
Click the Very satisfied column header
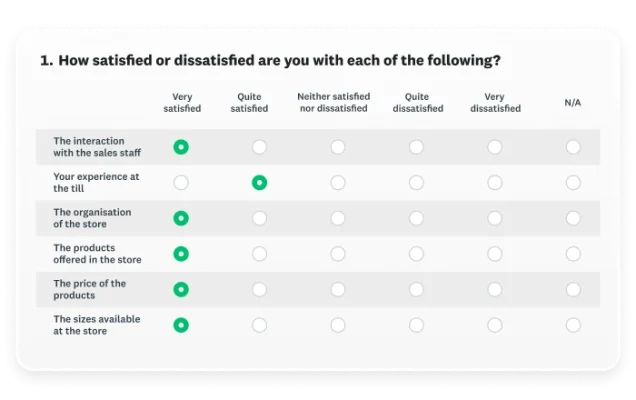(x=181, y=102)
